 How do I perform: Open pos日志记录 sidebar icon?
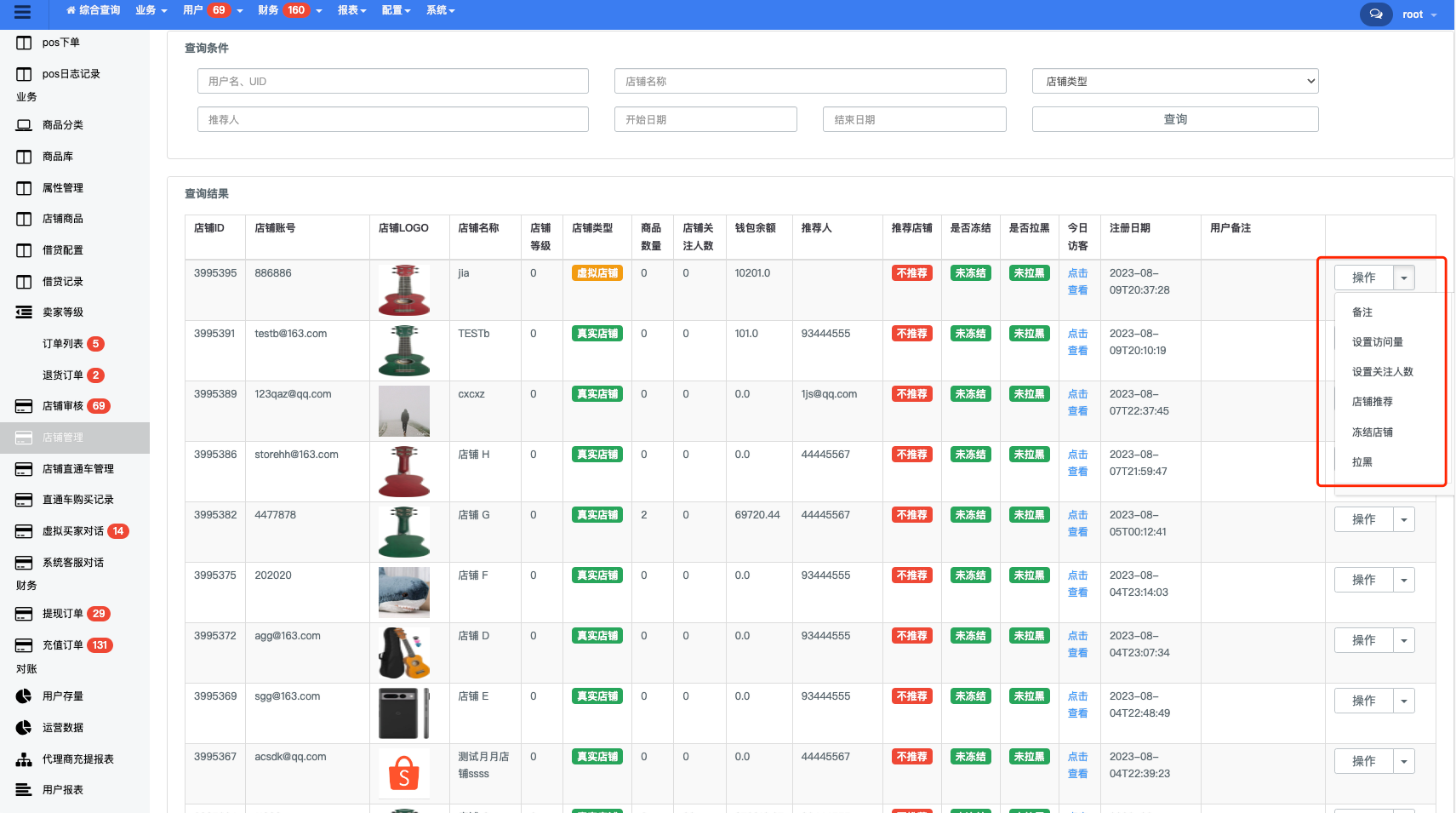24,74
